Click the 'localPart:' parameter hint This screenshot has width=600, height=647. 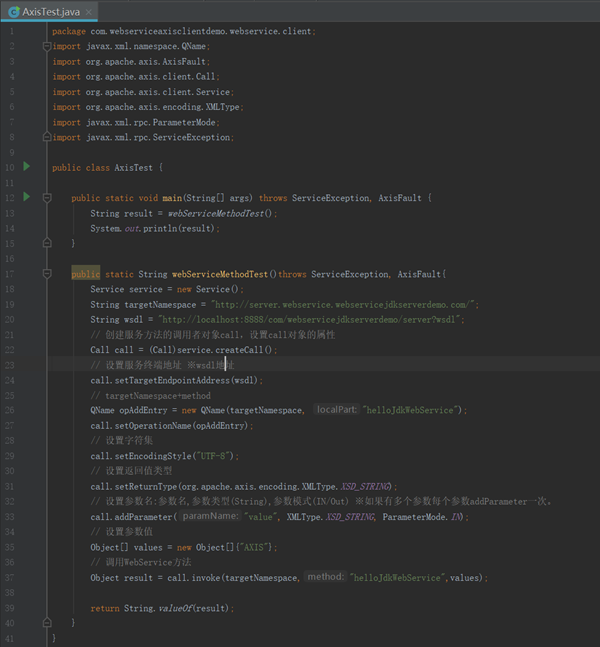point(336,410)
